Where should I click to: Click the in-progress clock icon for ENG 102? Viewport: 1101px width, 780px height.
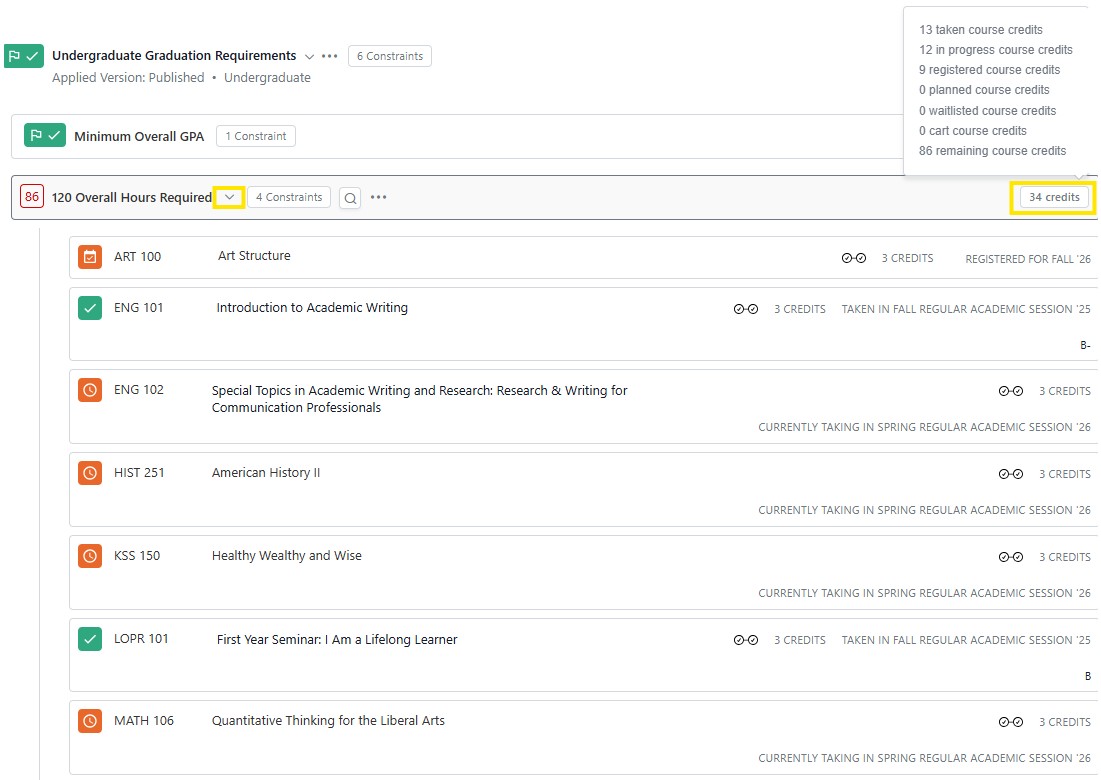click(90, 390)
